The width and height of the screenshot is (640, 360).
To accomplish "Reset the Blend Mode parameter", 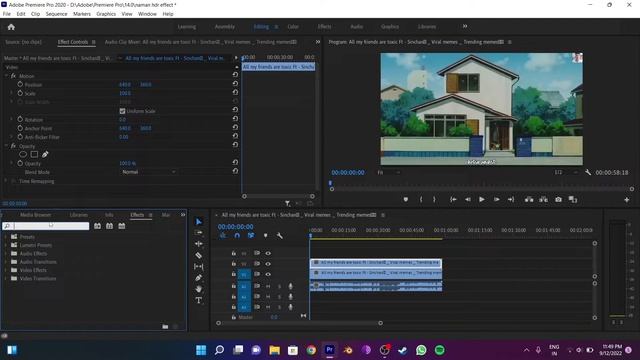I will (235, 171).
